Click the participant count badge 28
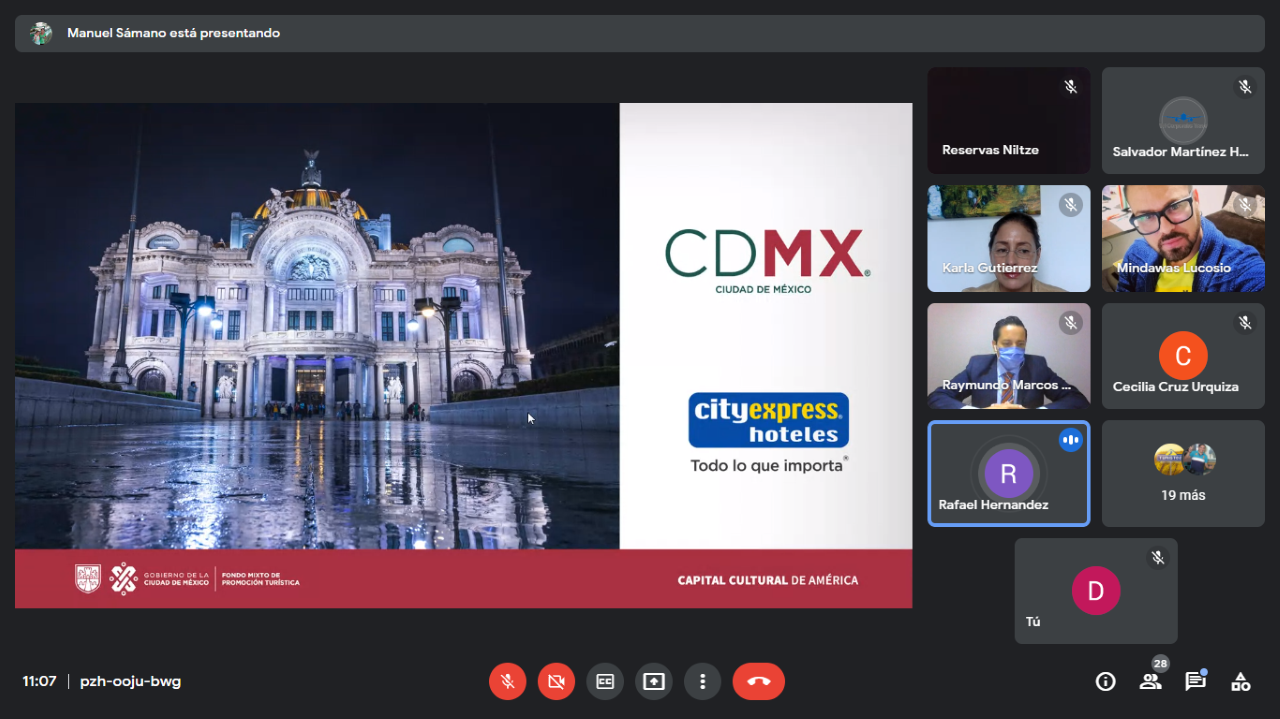The image size is (1280, 719). point(1160,663)
